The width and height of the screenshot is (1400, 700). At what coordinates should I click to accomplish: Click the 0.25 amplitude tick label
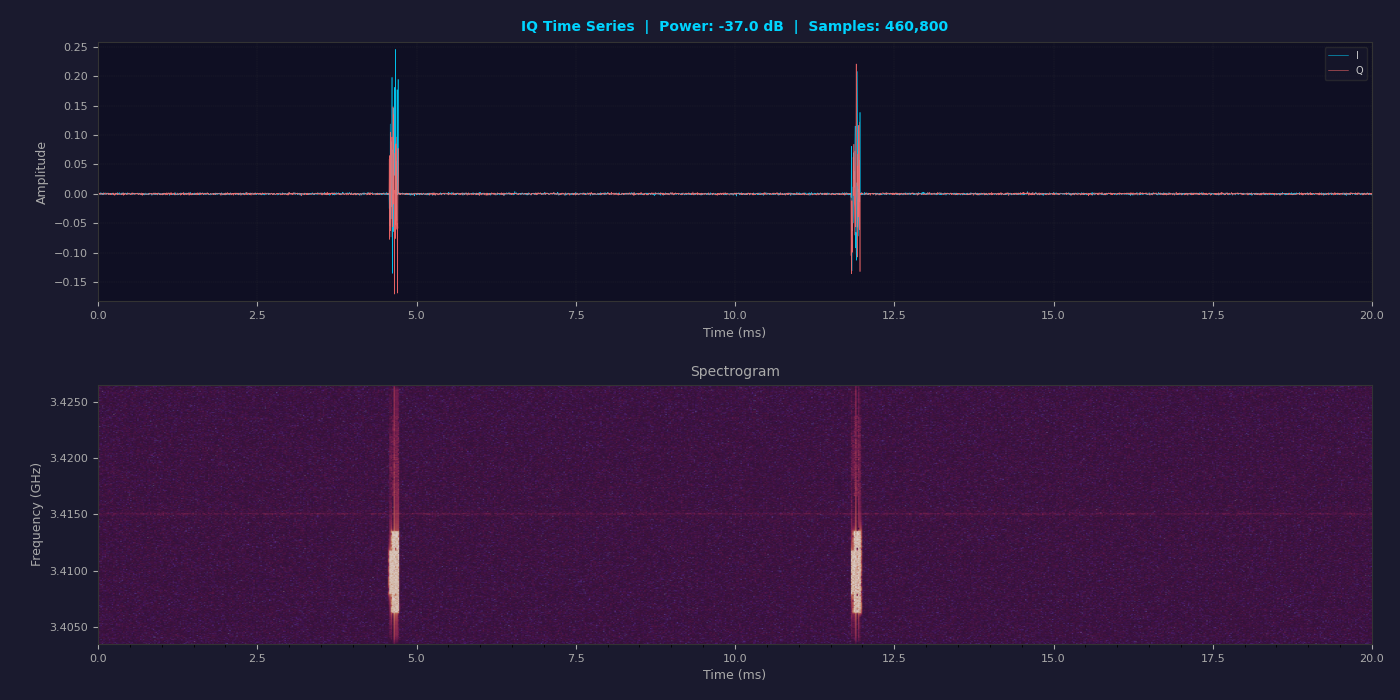pyautogui.click(x=75, y=47)
